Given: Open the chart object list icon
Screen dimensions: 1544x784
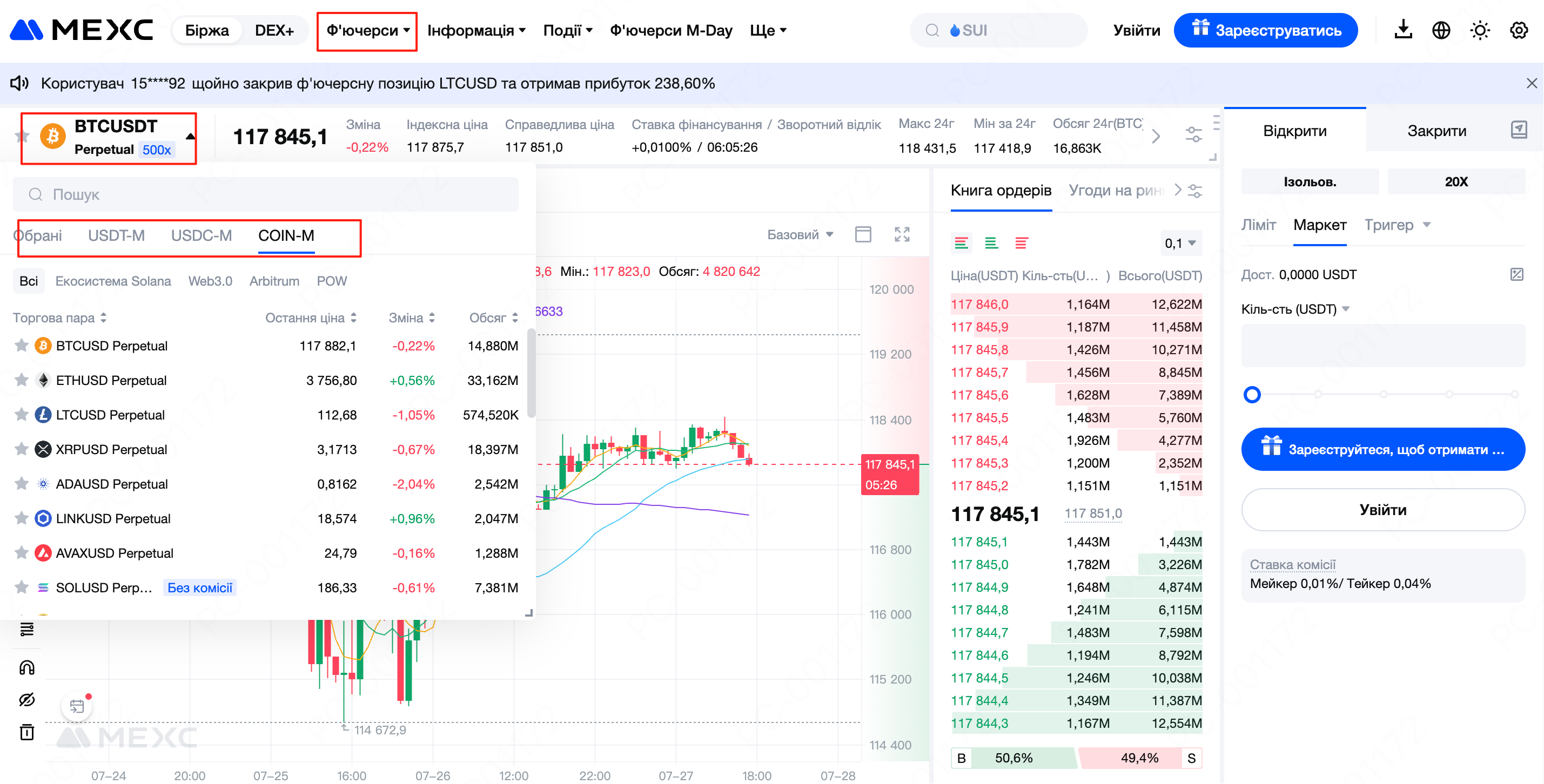Looking at the screenshot, I should 27,629.
